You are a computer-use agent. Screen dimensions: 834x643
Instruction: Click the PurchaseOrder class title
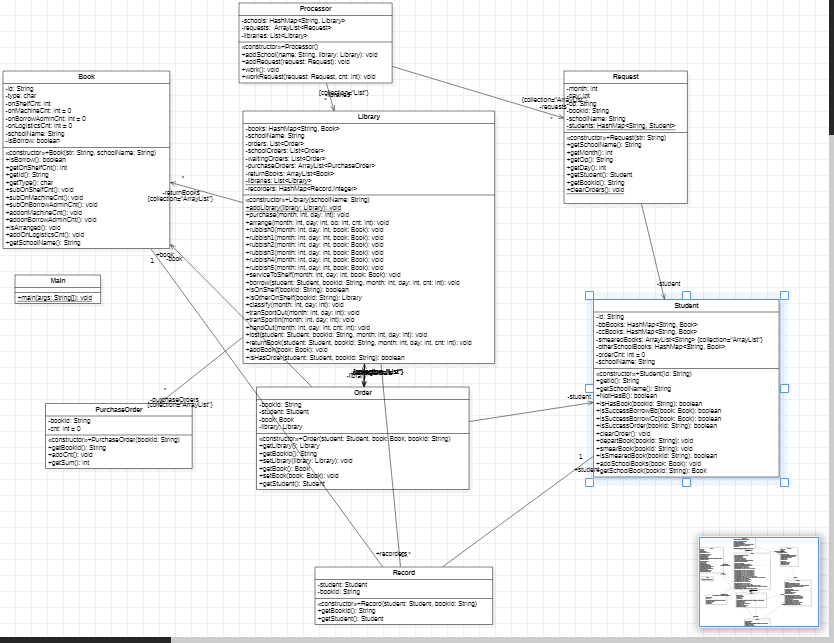click(x=117, y=409)
